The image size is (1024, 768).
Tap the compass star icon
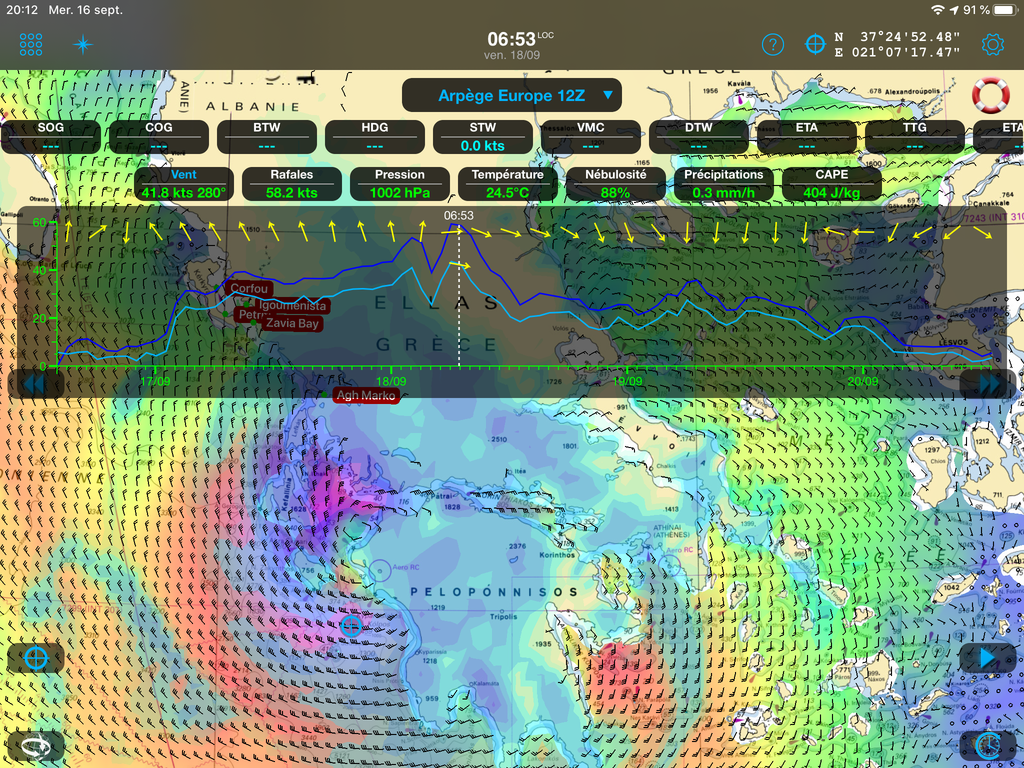[83, 44]
